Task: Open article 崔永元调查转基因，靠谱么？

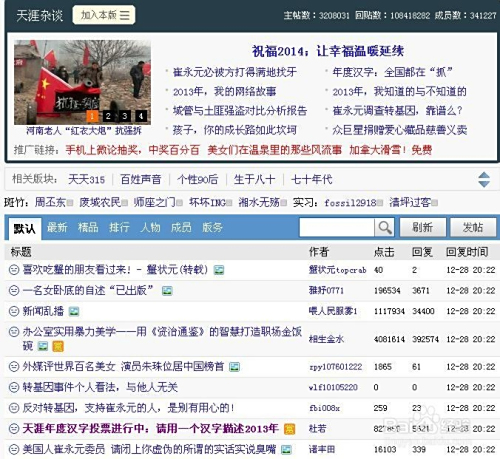Action: tap(397, 110)
